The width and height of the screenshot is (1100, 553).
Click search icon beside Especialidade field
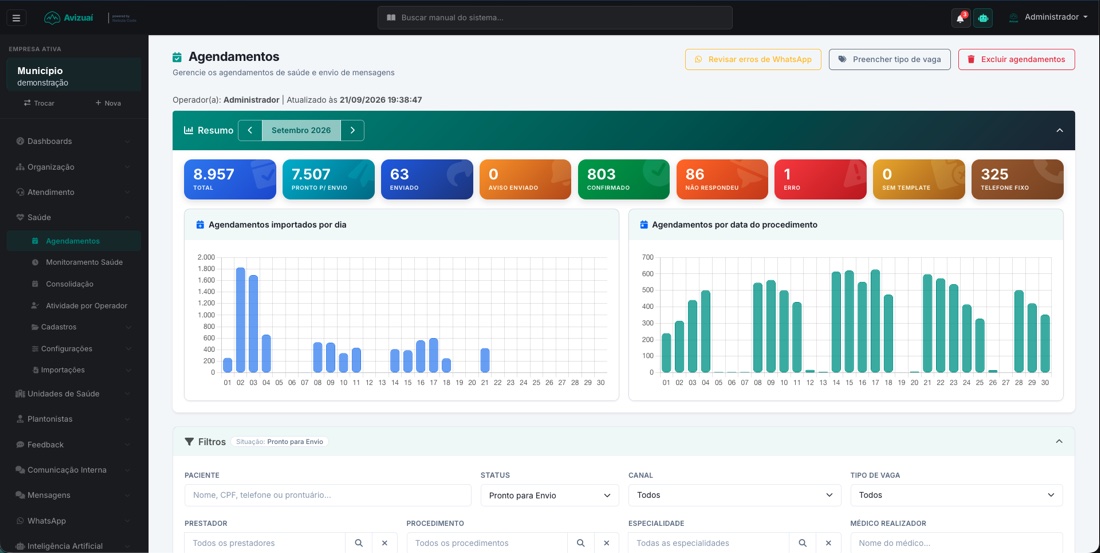pyautogui.click(x=803, y=543)
